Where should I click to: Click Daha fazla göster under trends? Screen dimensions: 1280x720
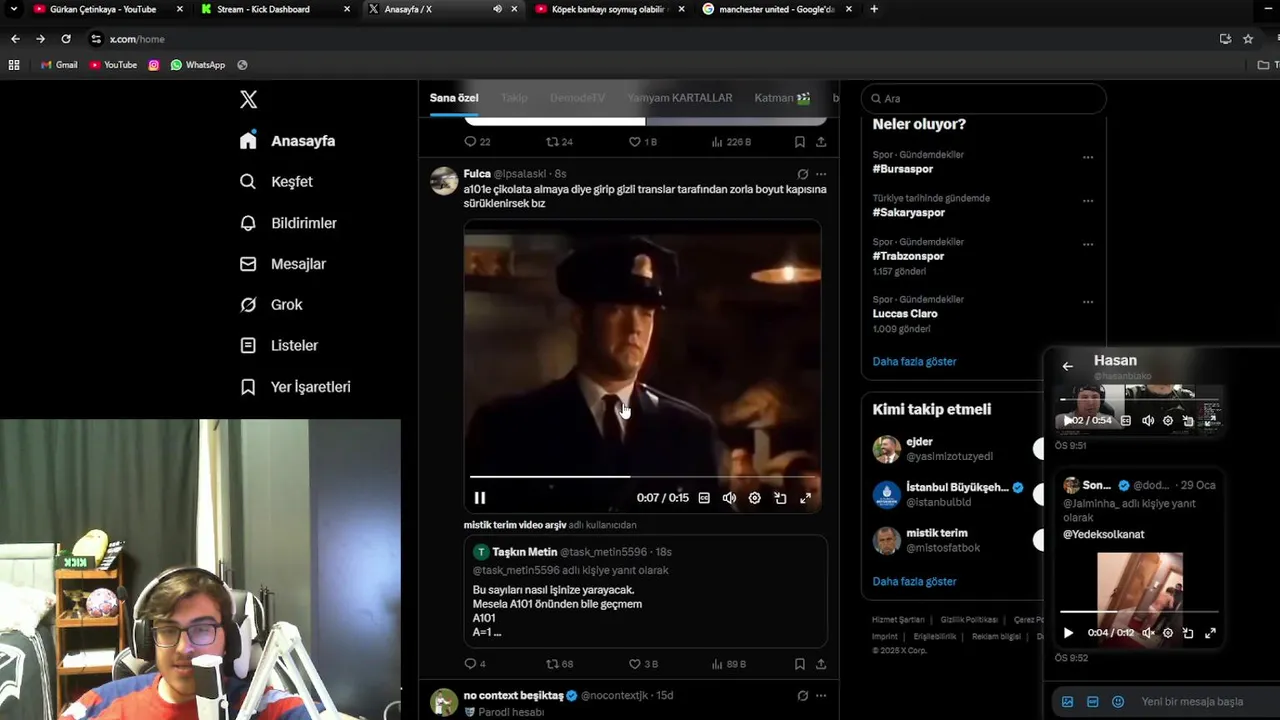914,362
